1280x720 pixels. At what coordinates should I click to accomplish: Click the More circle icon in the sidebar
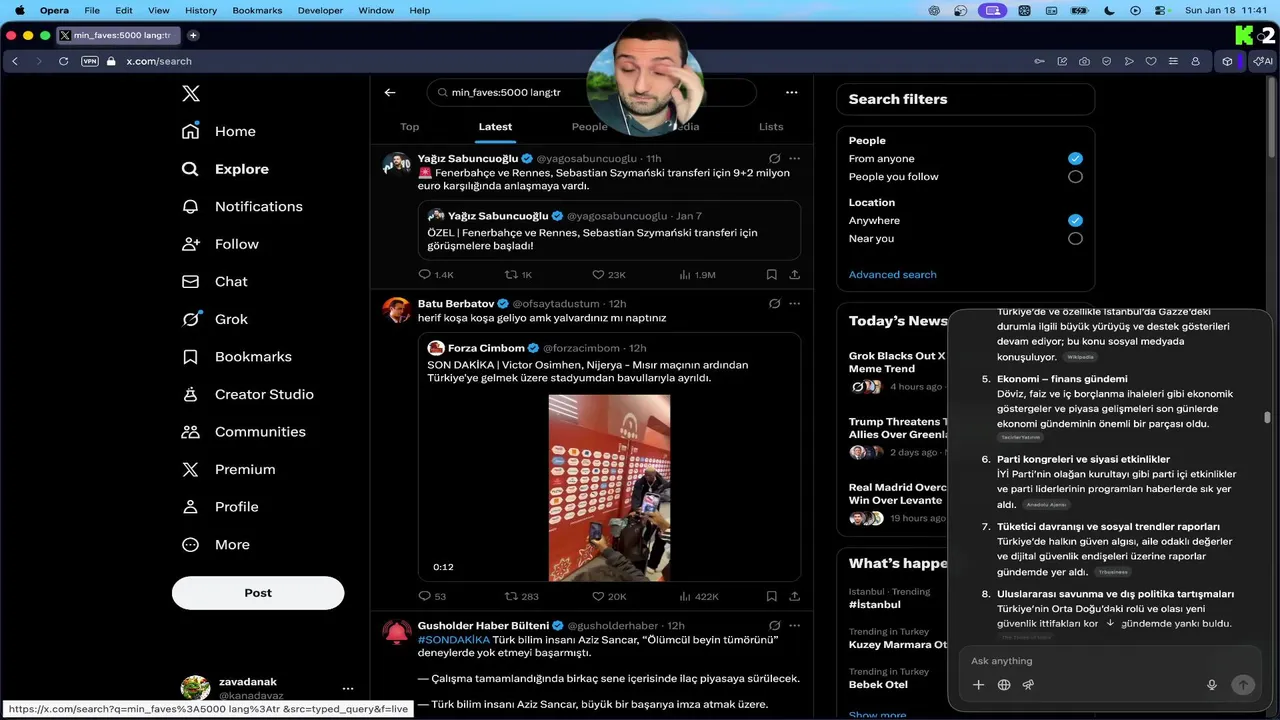pyautogui.click(x=190, y=545)
